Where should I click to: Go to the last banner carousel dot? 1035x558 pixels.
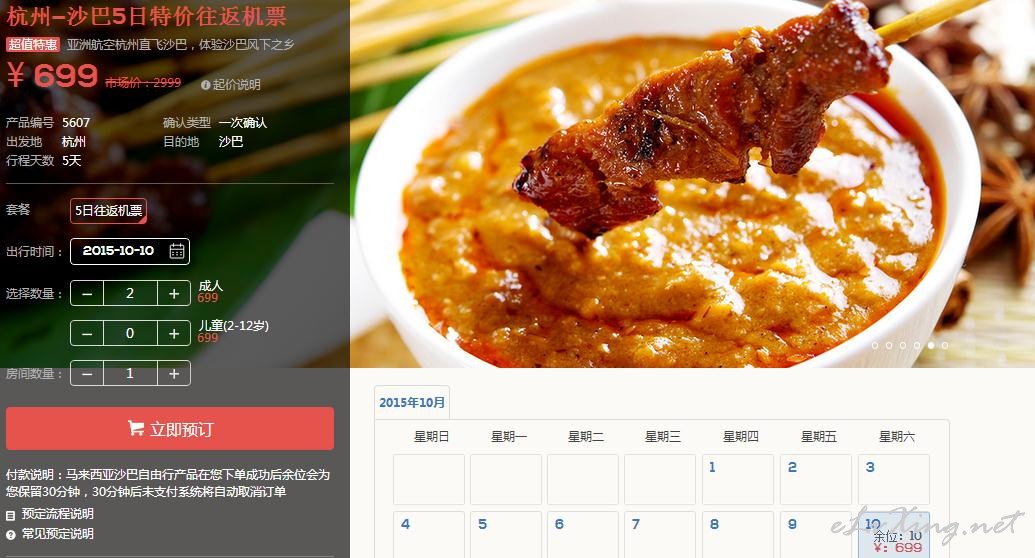[945, 345]
